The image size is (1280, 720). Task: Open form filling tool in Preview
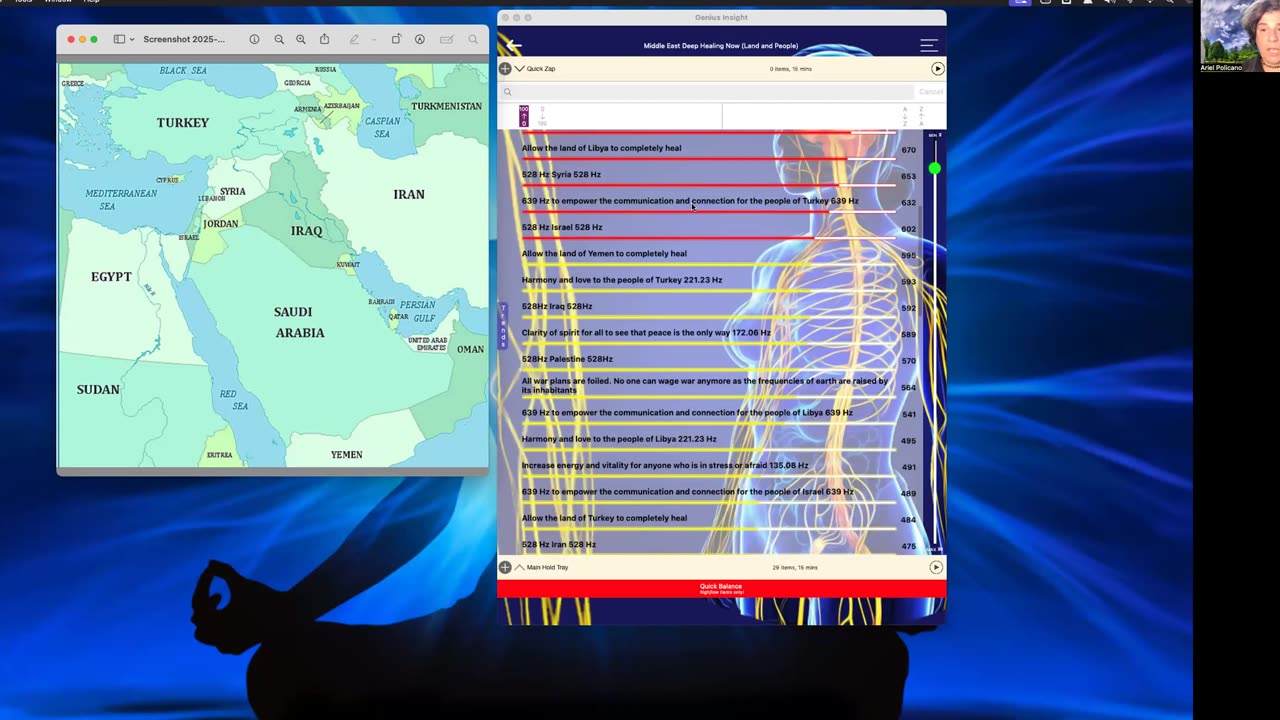tap(446, 39)
